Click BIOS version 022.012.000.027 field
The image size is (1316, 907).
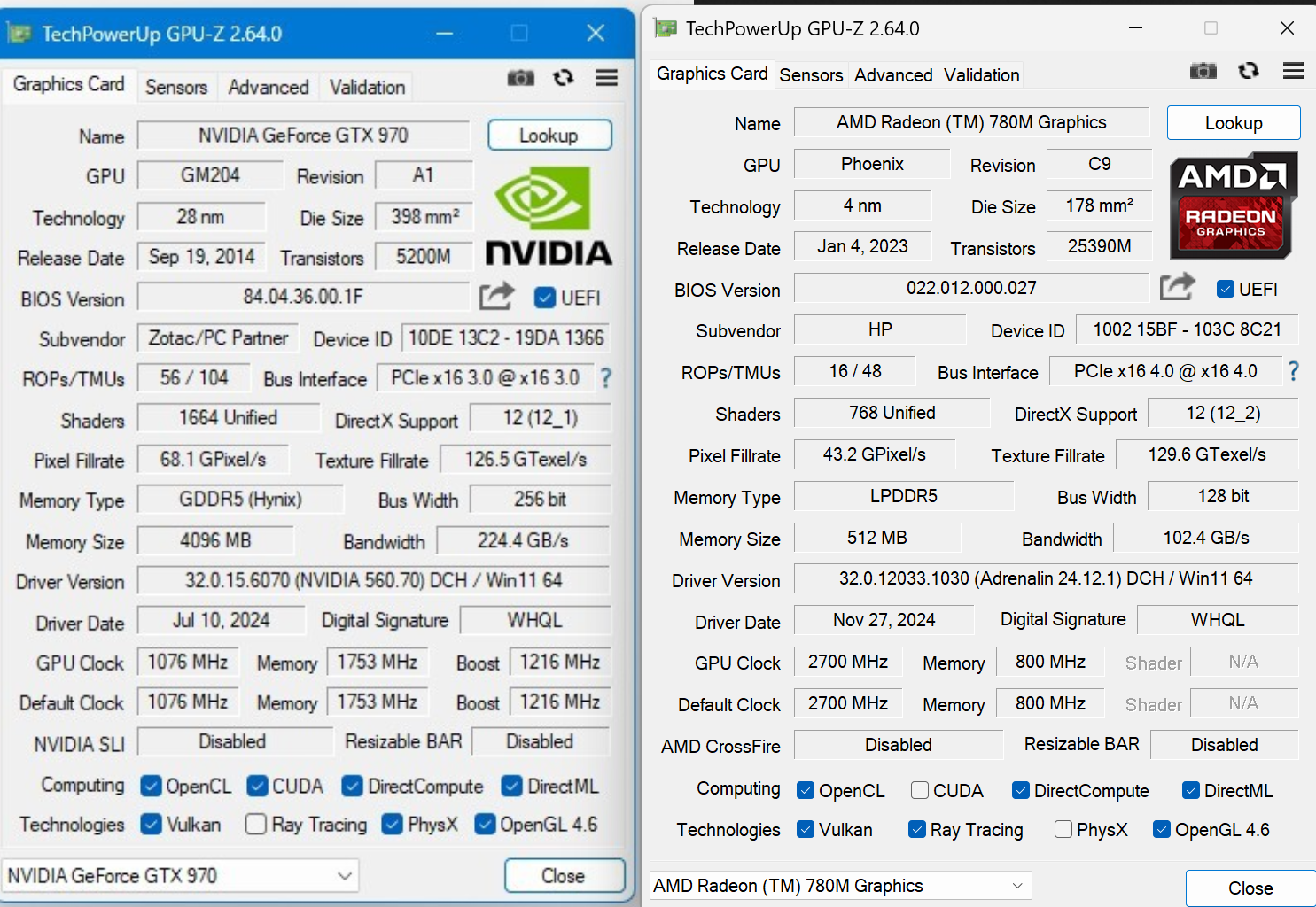(971, 288)
